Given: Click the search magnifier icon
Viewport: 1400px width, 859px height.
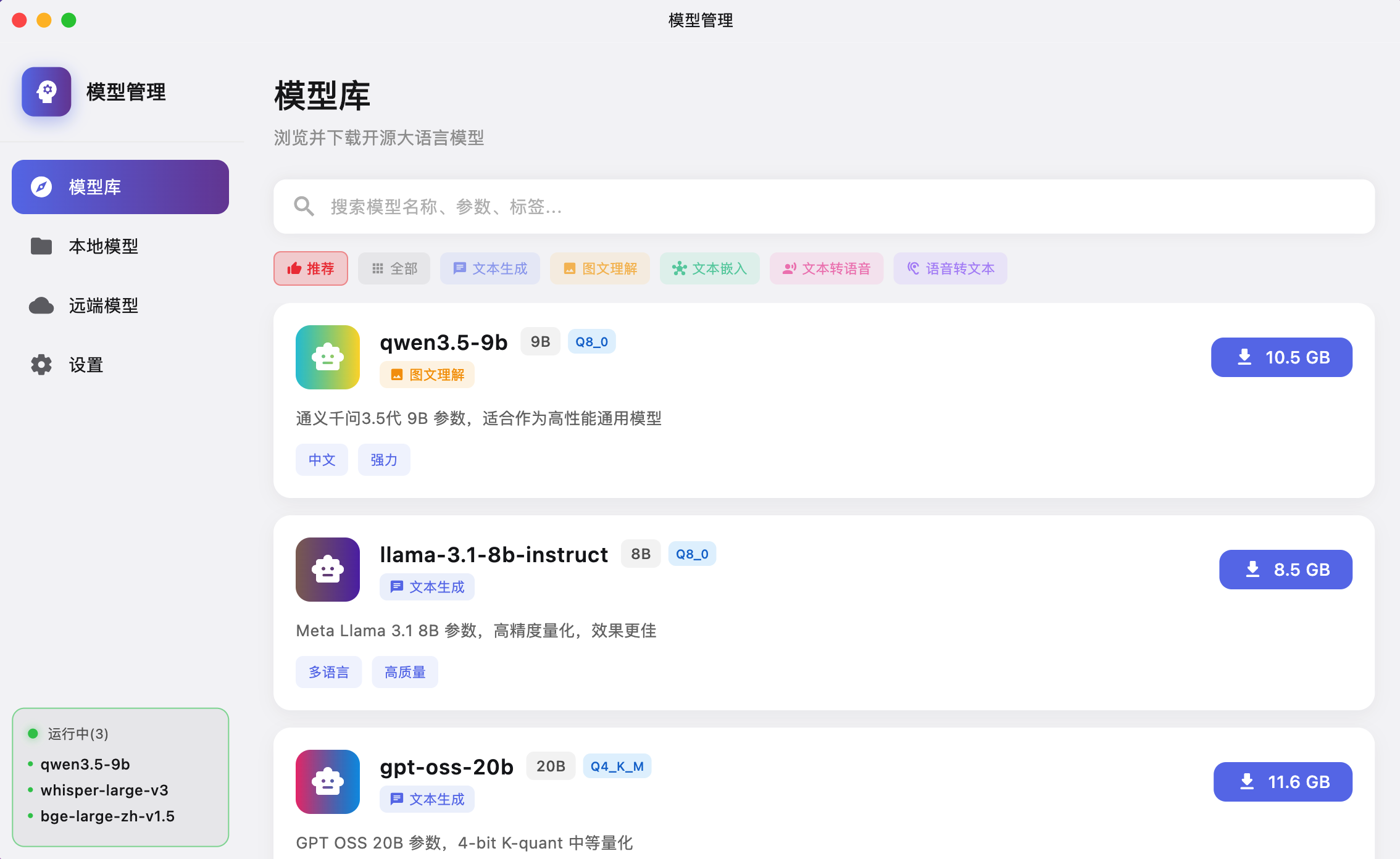Looking at the screenshot, I should (x=304, y=207).
